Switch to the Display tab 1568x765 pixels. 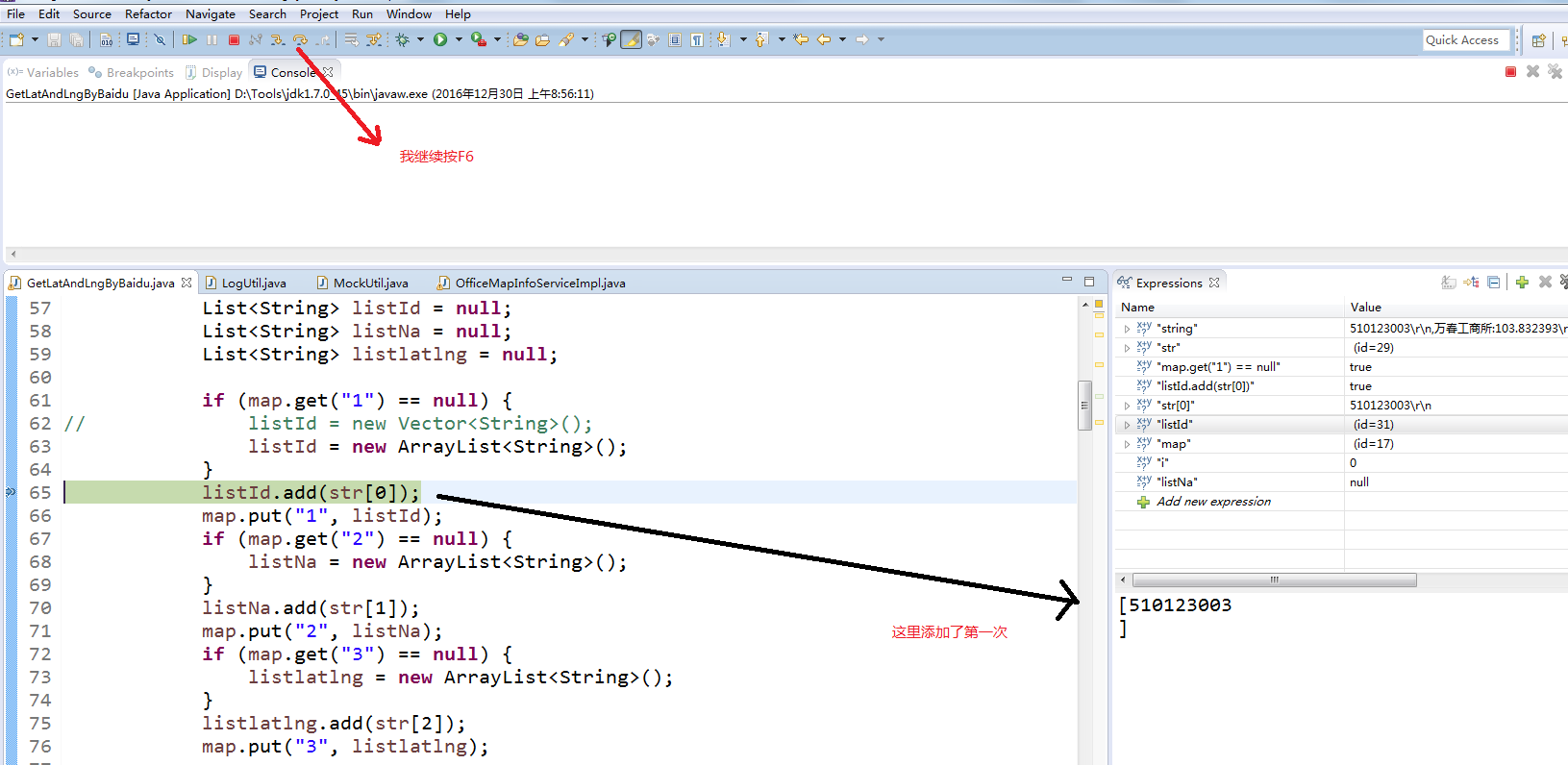tap(213, 72)
